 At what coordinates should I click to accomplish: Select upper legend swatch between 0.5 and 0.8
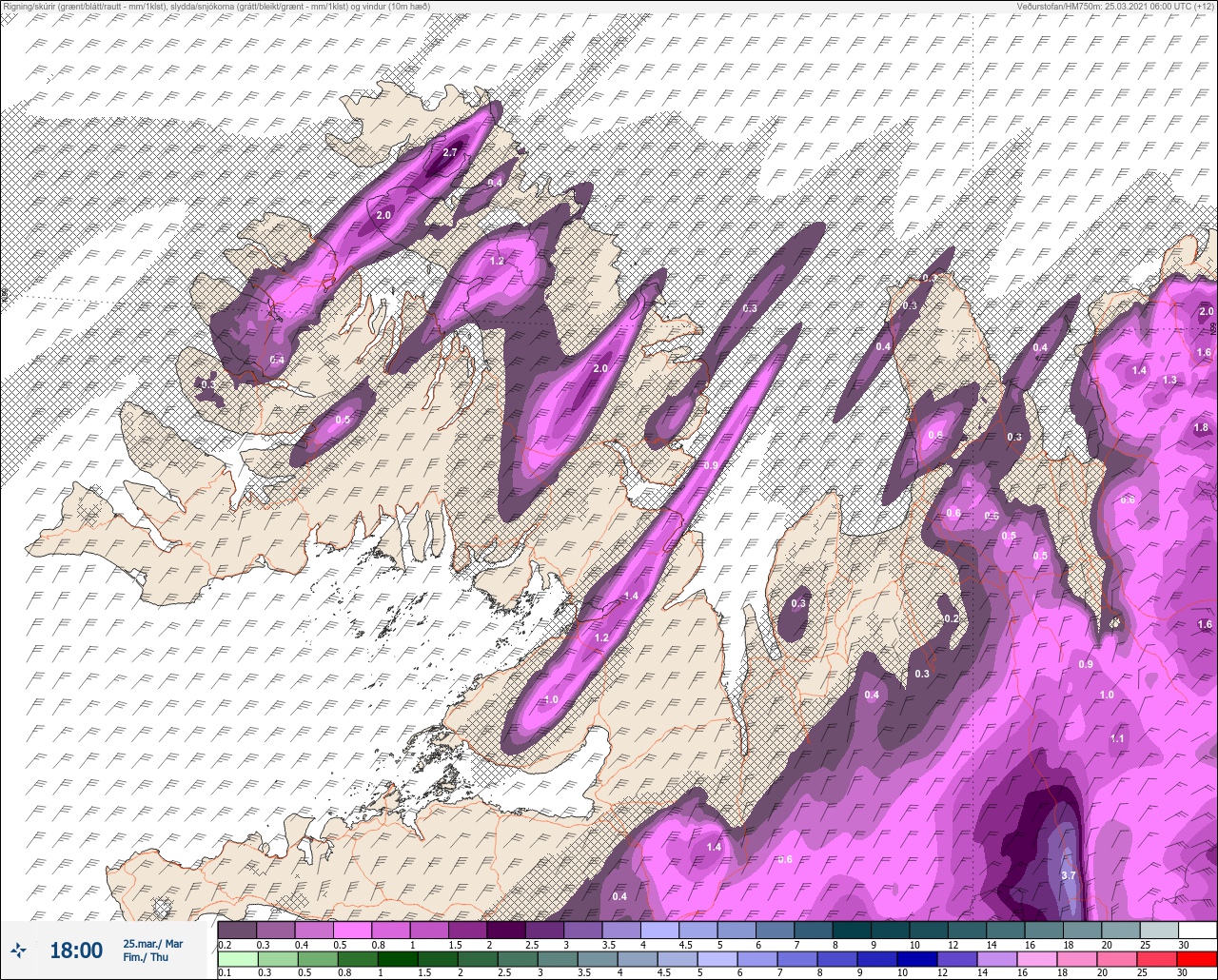pyautogui.click(x=352, y=930)
